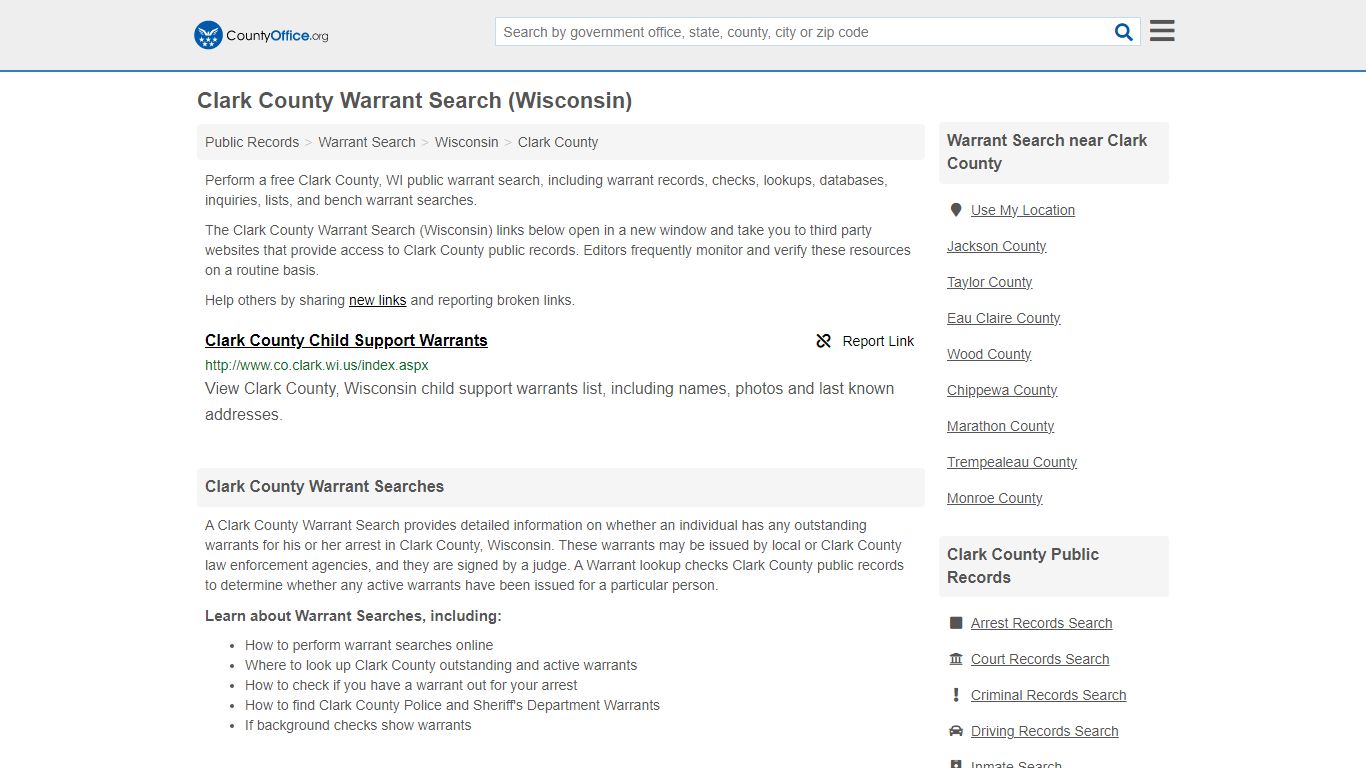Click 'How to check if you have a warrant' bullet
Viewport: 1366px width, 768px height.
click(x=411, y=685)
